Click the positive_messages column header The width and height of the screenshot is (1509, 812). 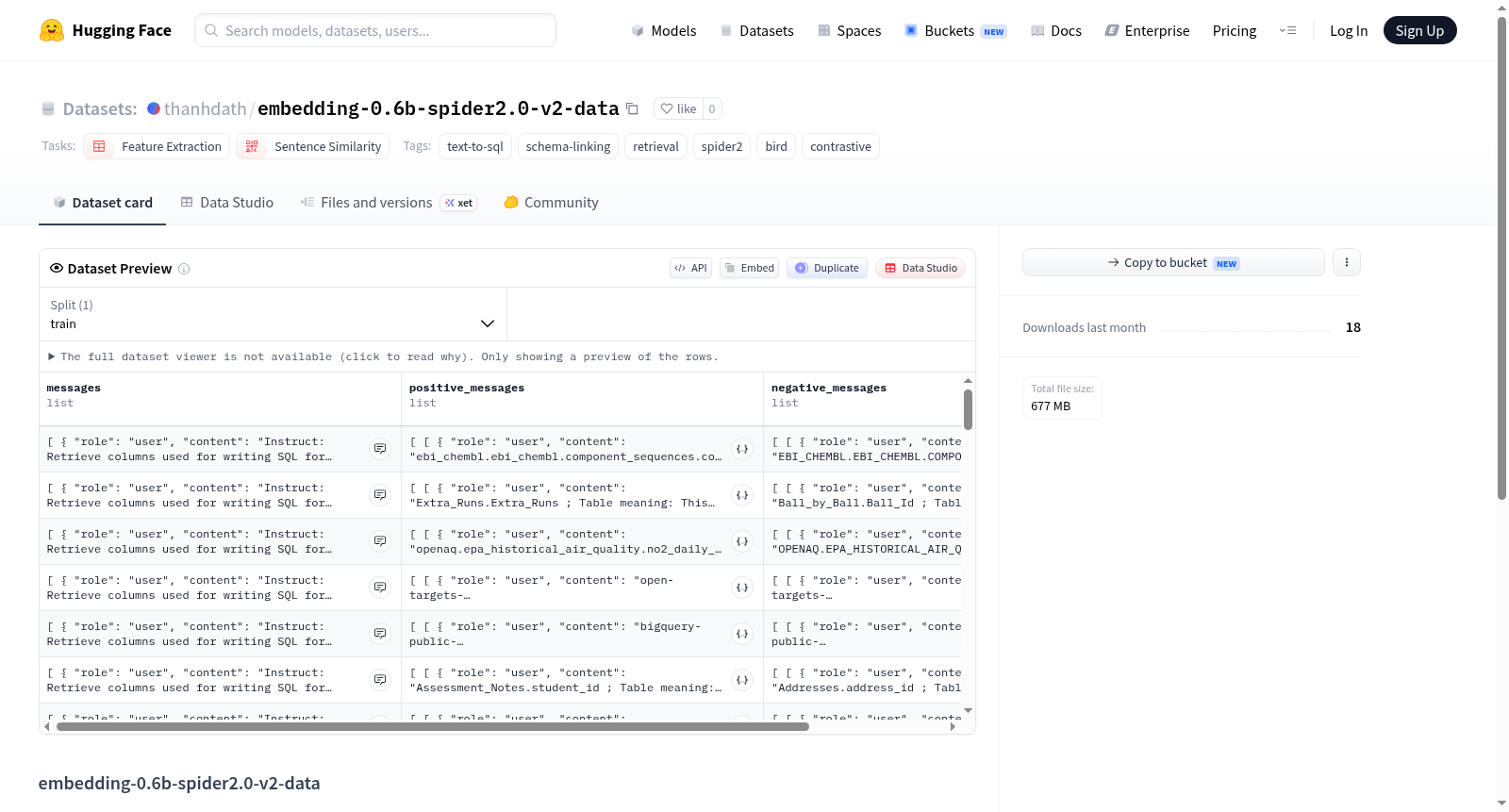(x=582, y=399)
